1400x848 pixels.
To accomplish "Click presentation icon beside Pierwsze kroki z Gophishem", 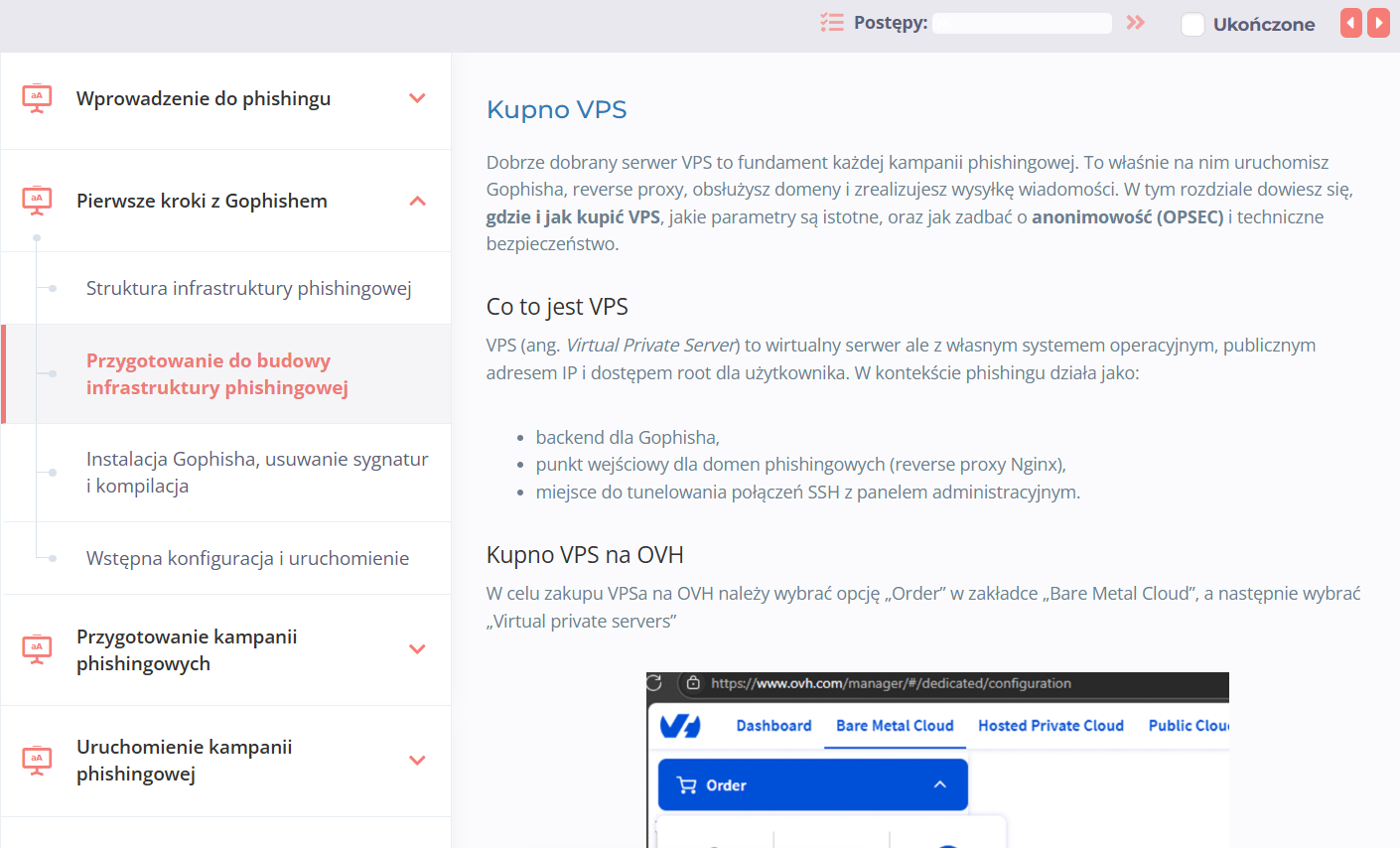I will [x=37, y=201].
